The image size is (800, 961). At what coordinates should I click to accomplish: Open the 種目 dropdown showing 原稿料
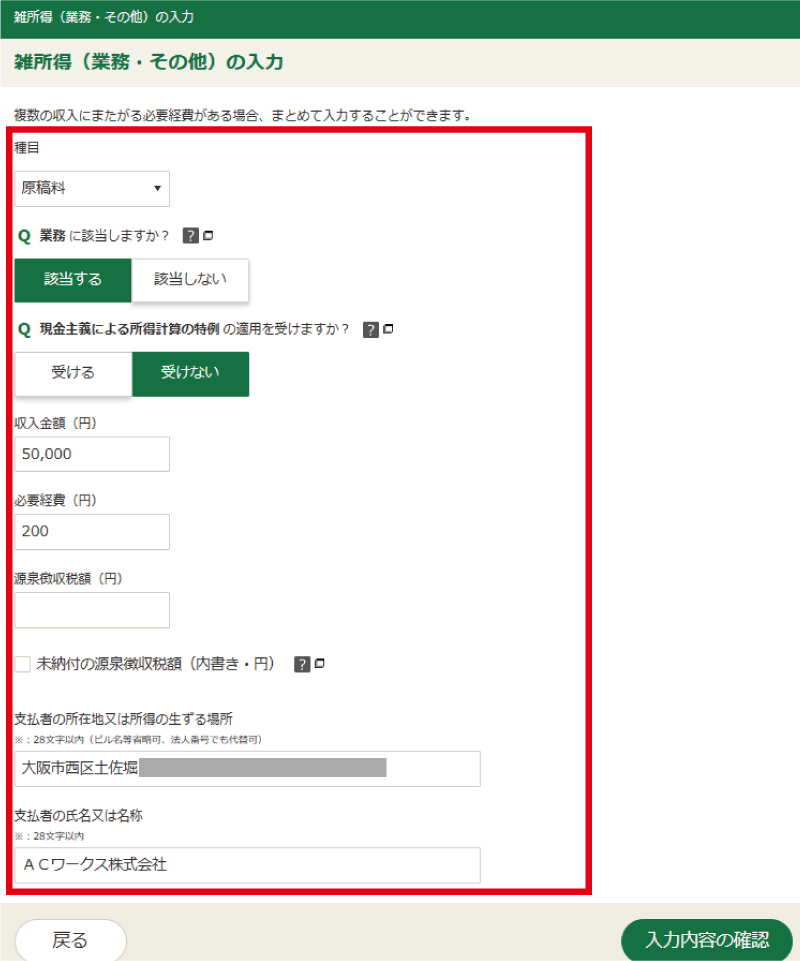(92, 188)
